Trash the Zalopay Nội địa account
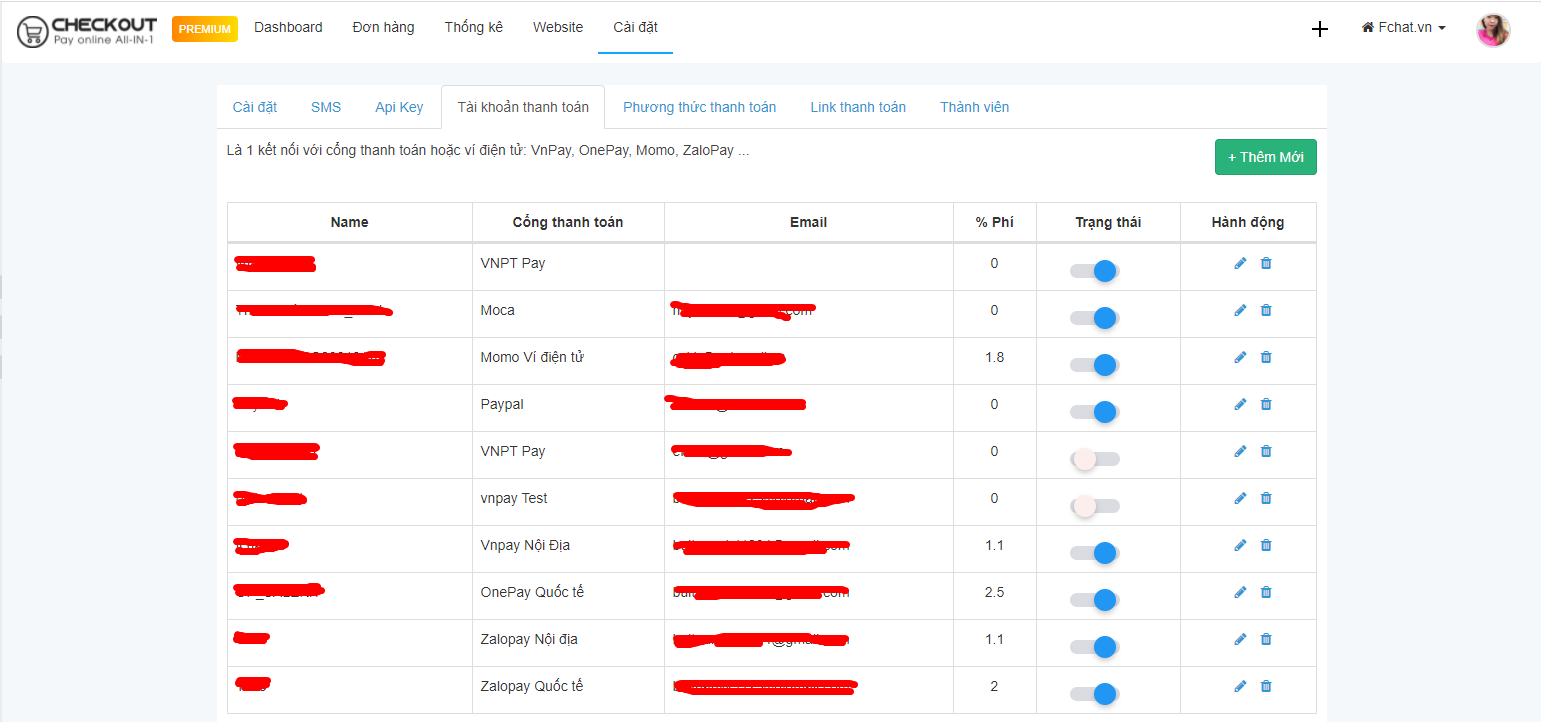Viewport: 1541px width, 722px height. coord(1266,639)
